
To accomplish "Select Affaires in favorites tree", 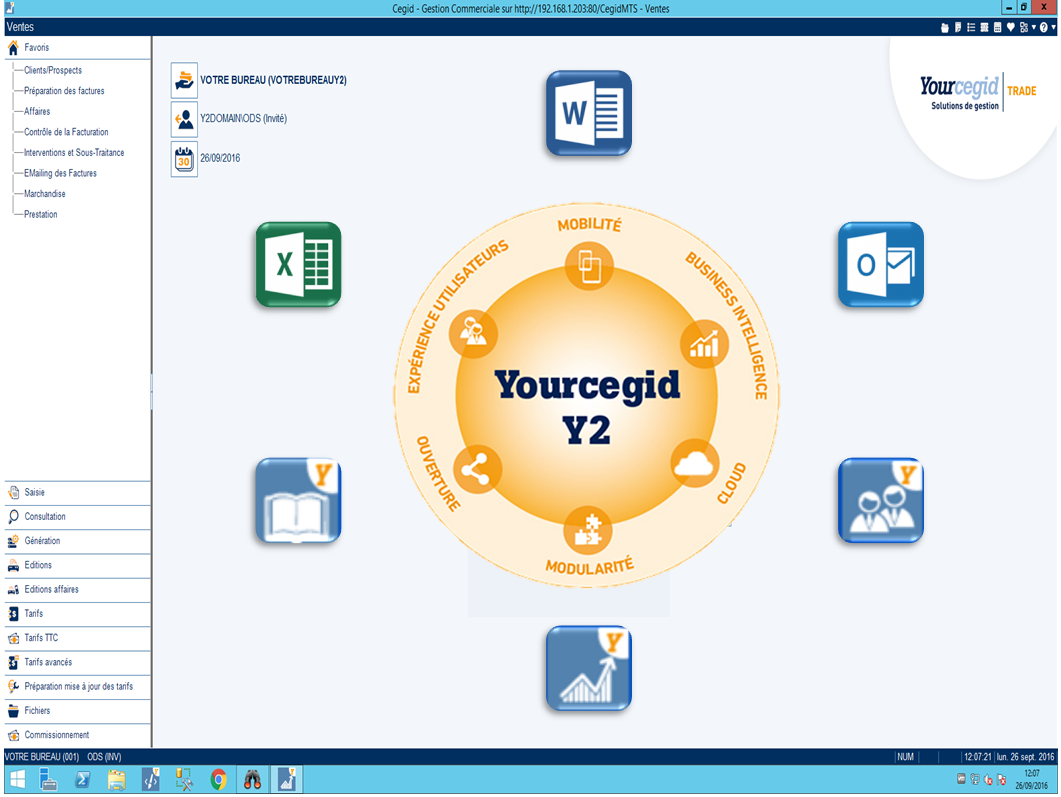I will pyautogui.click(x=37, y=112).
